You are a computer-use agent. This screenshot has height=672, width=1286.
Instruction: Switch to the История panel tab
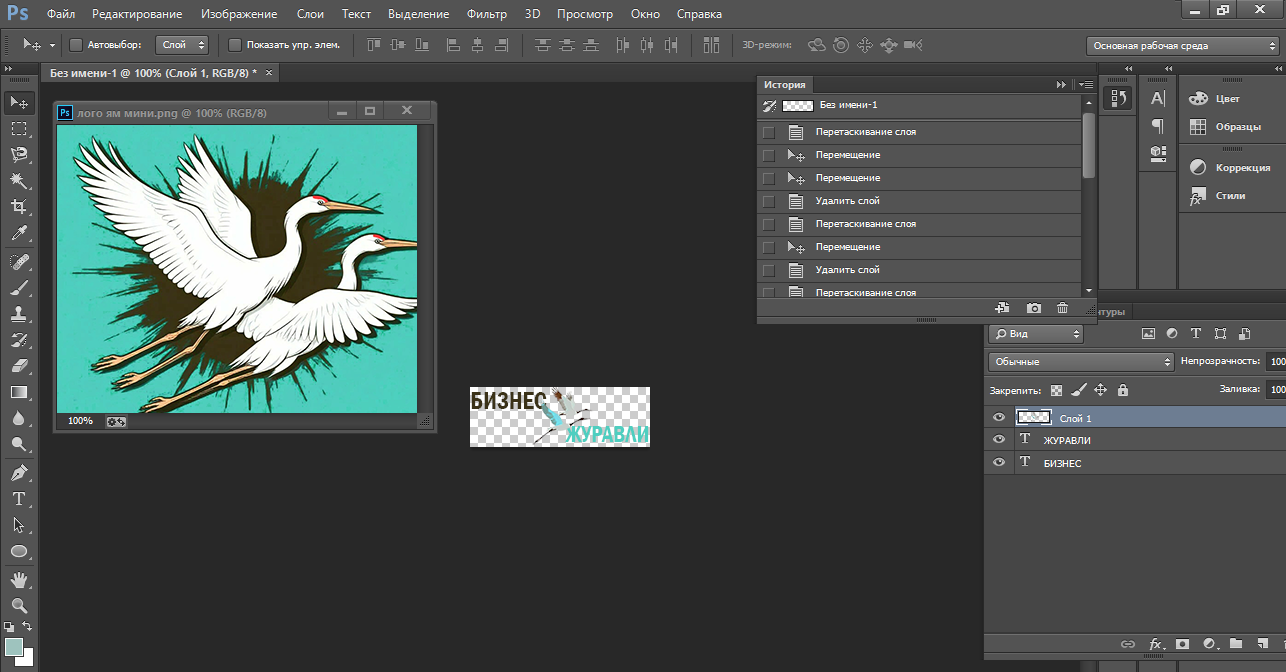tap(784, 85)
